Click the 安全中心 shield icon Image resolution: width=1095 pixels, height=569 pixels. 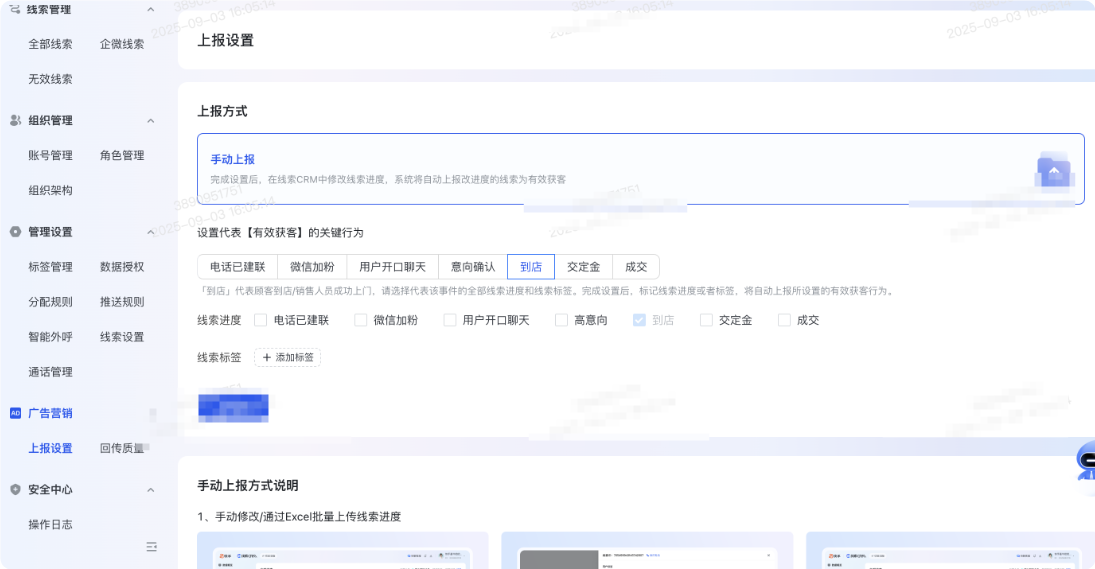click(x=15, y=489)
